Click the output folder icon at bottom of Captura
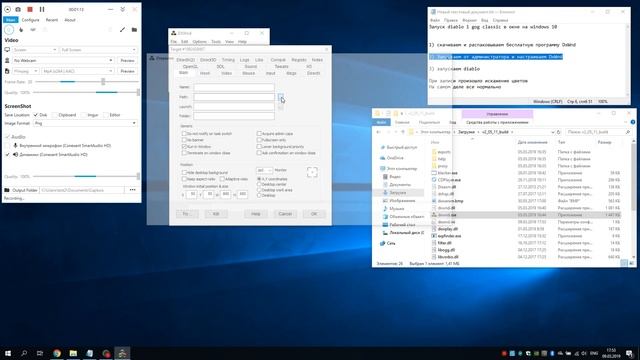The height and width of the screenshot is (360, 640). (7, 190)
